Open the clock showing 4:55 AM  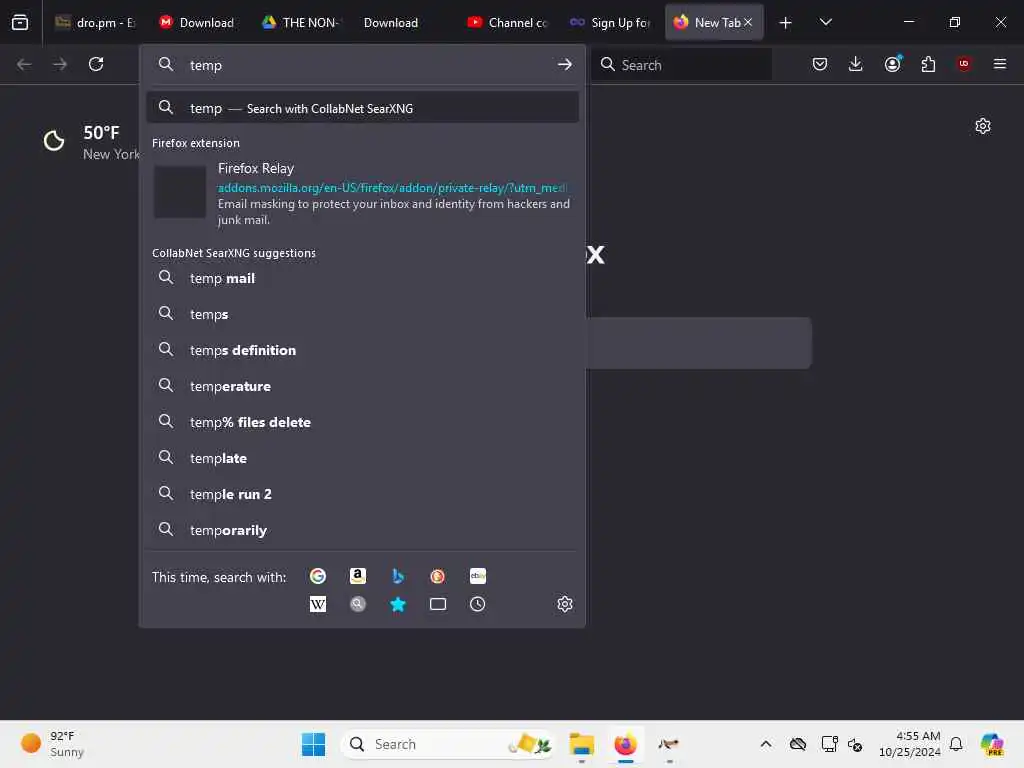910,744
